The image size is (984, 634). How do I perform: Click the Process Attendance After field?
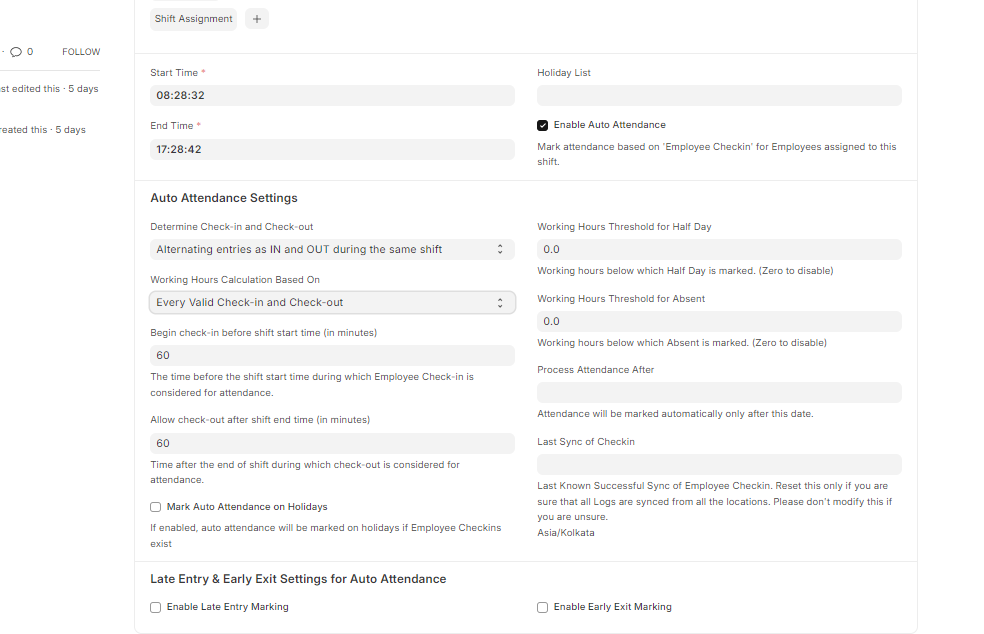tap(719, 392)
